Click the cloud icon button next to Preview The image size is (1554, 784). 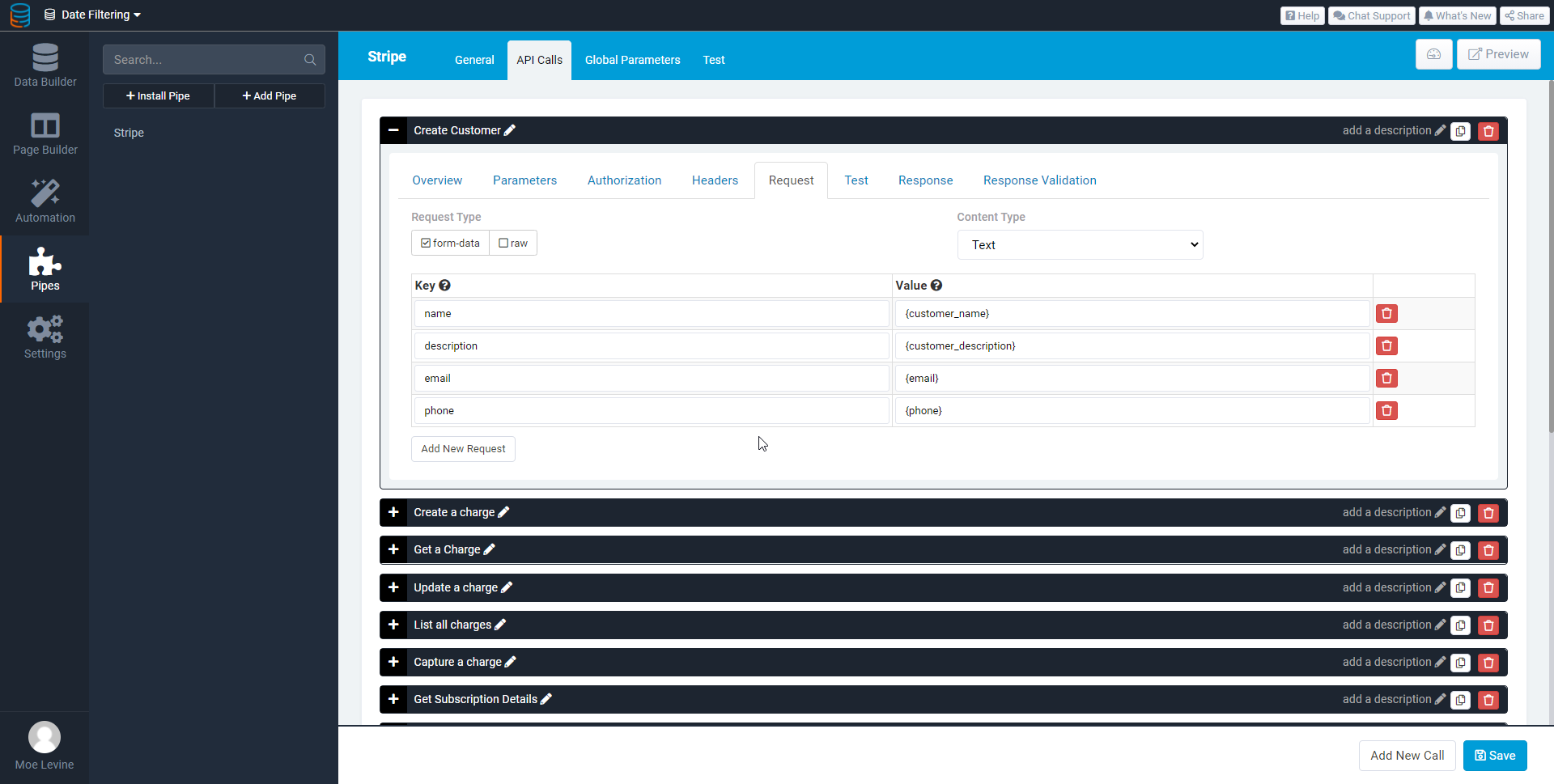pos(1433,54)
